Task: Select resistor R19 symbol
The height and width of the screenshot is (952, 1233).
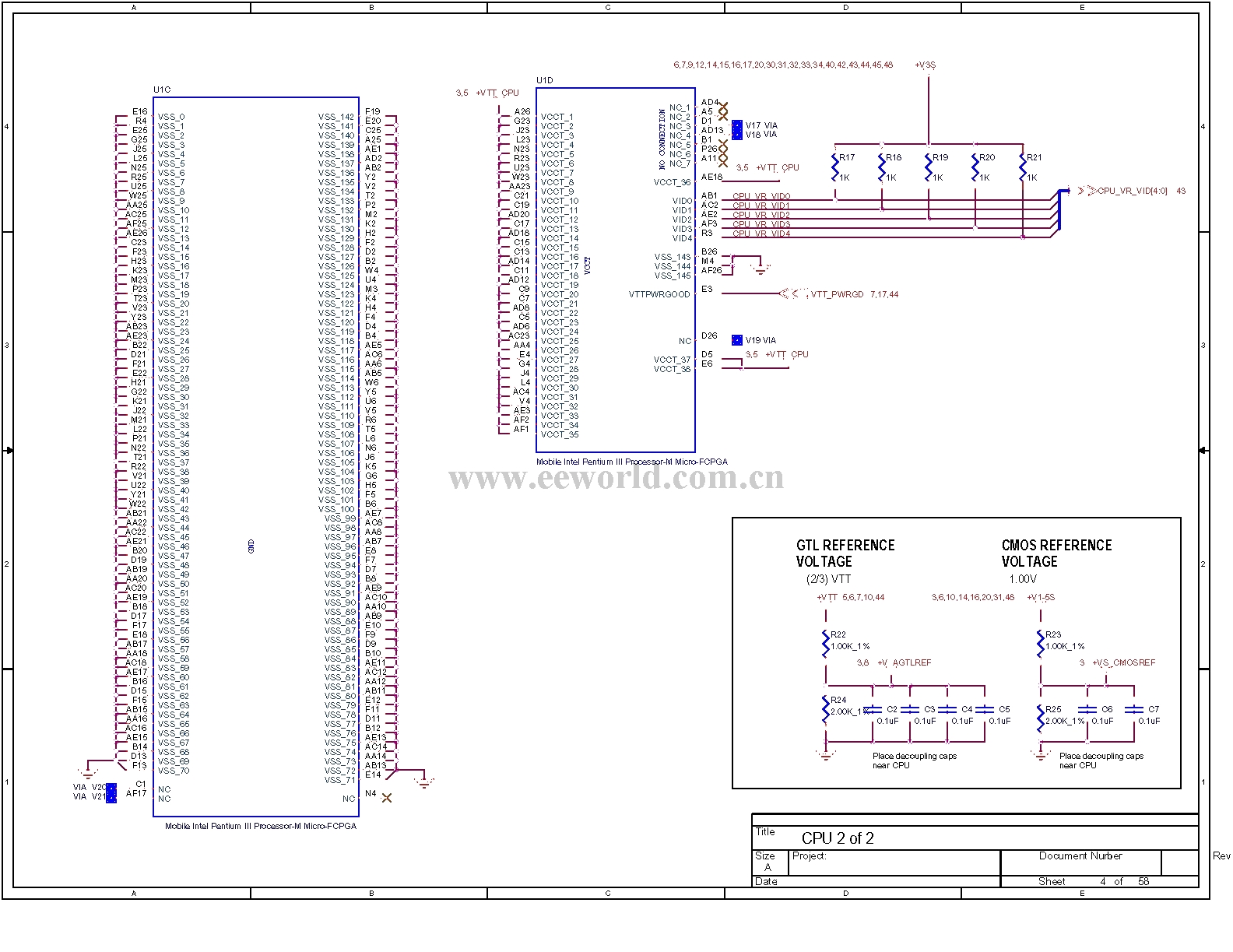Action: point(928,168)
